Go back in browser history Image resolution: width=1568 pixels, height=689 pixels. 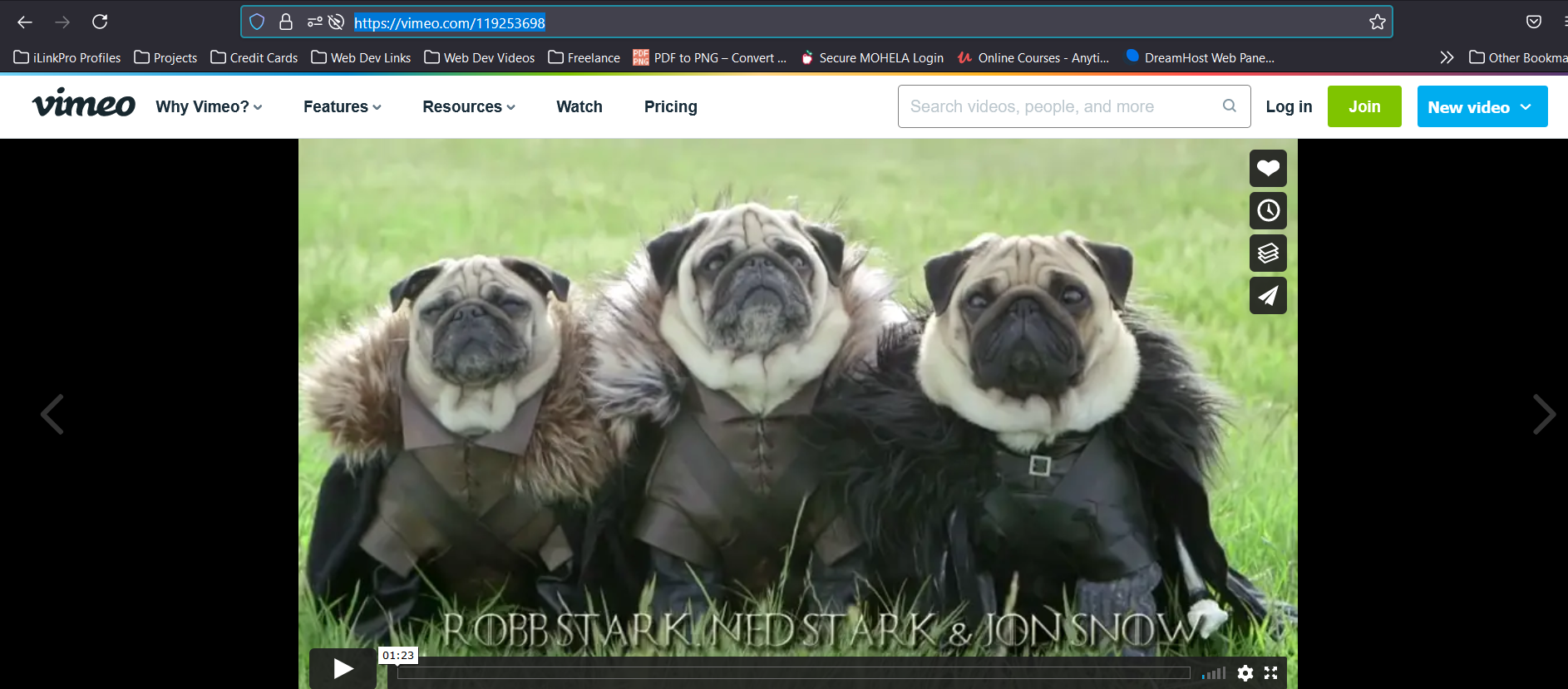(25, 22)
